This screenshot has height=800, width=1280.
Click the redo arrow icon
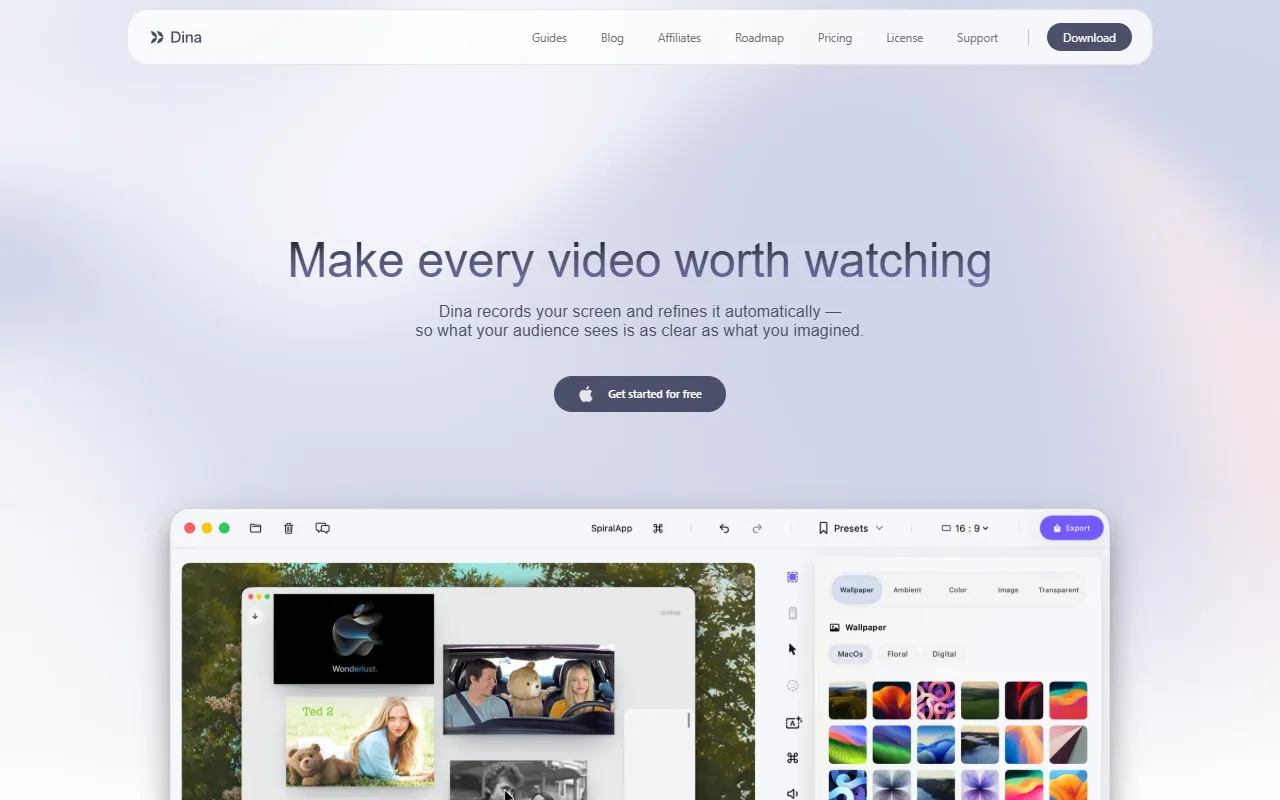757,528
